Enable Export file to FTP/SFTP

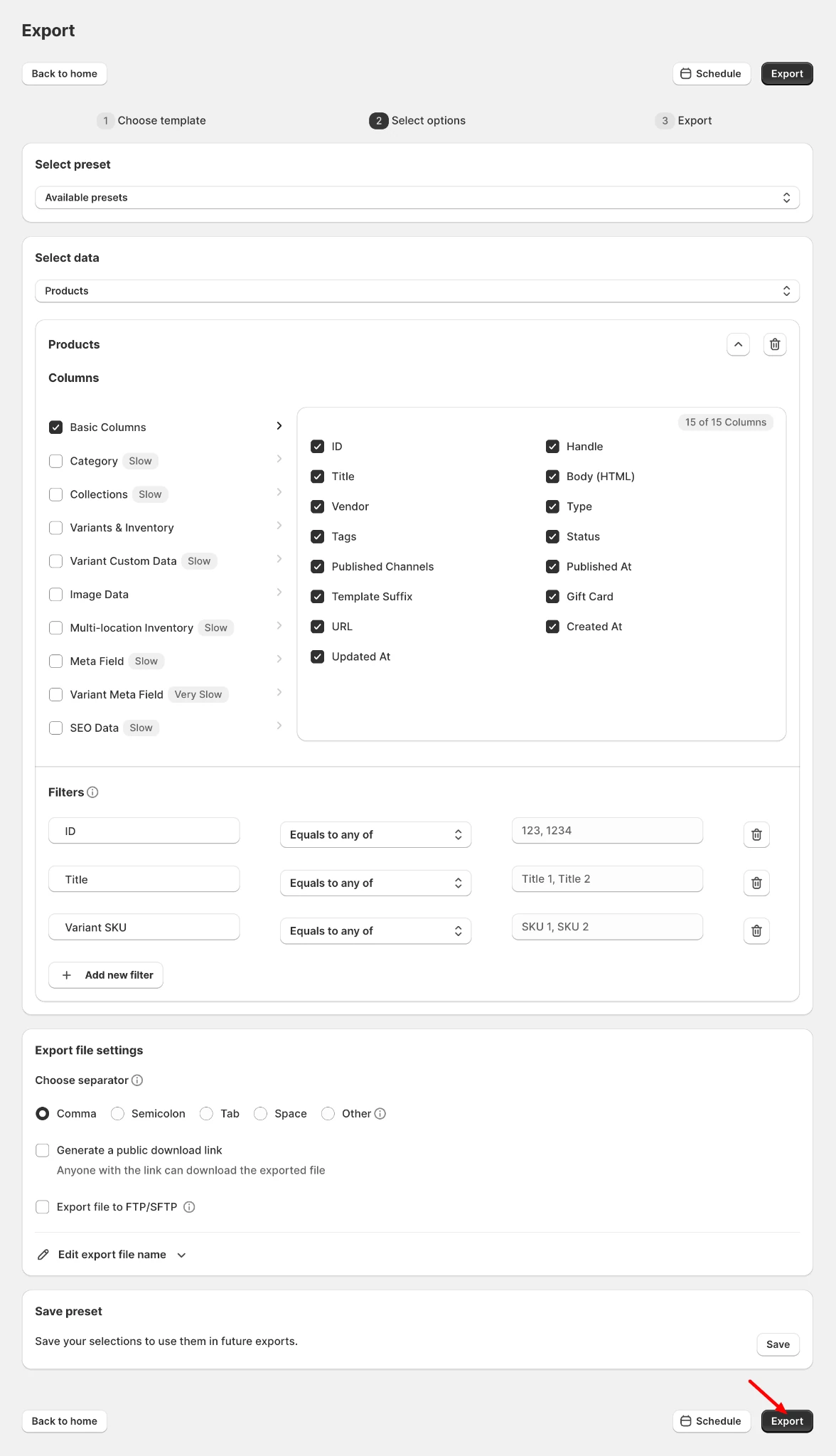click(x=43, y=1207)
